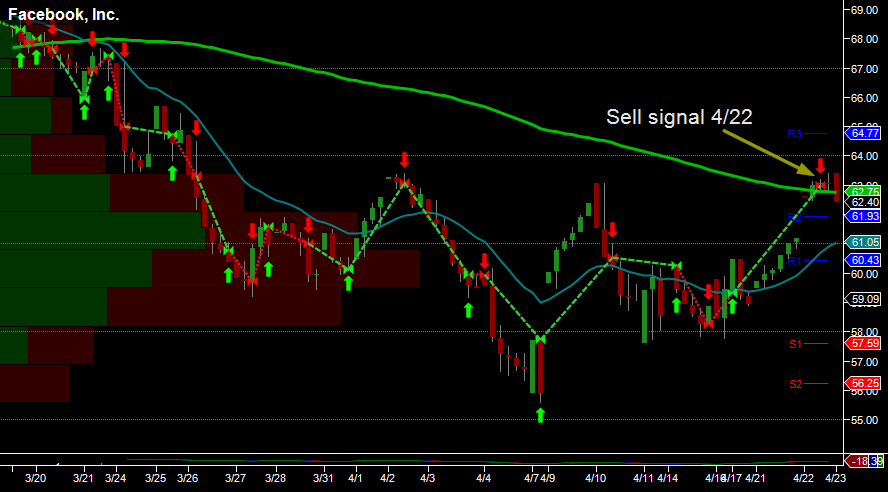Select the price tag 59.09
The width and height of the screenshot is (888, 492).
click(x=863, y=299)
